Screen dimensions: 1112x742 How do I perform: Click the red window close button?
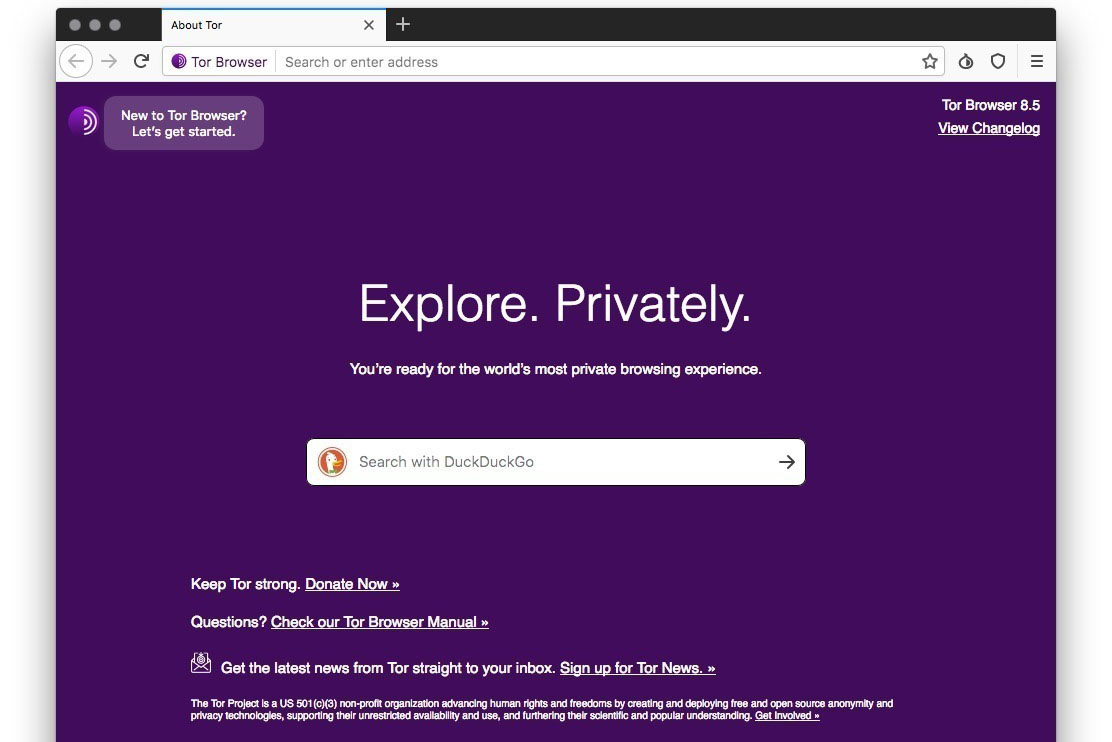click(x=74, y=25)
